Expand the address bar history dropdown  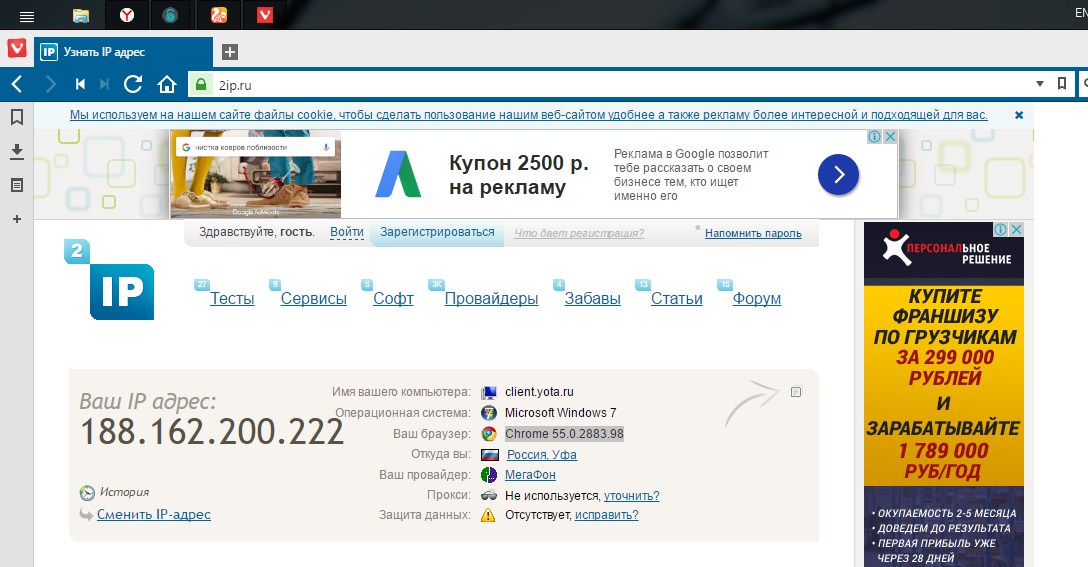click(x=1040, y=84)
